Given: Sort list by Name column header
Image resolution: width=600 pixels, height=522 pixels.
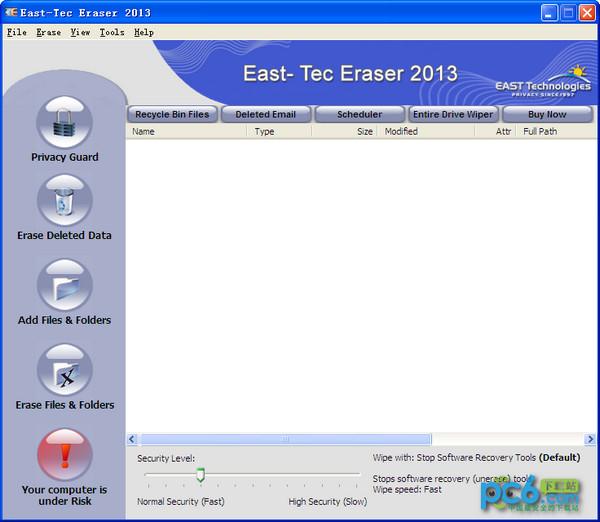Looking at the screenshot, I should coord(186,131).
